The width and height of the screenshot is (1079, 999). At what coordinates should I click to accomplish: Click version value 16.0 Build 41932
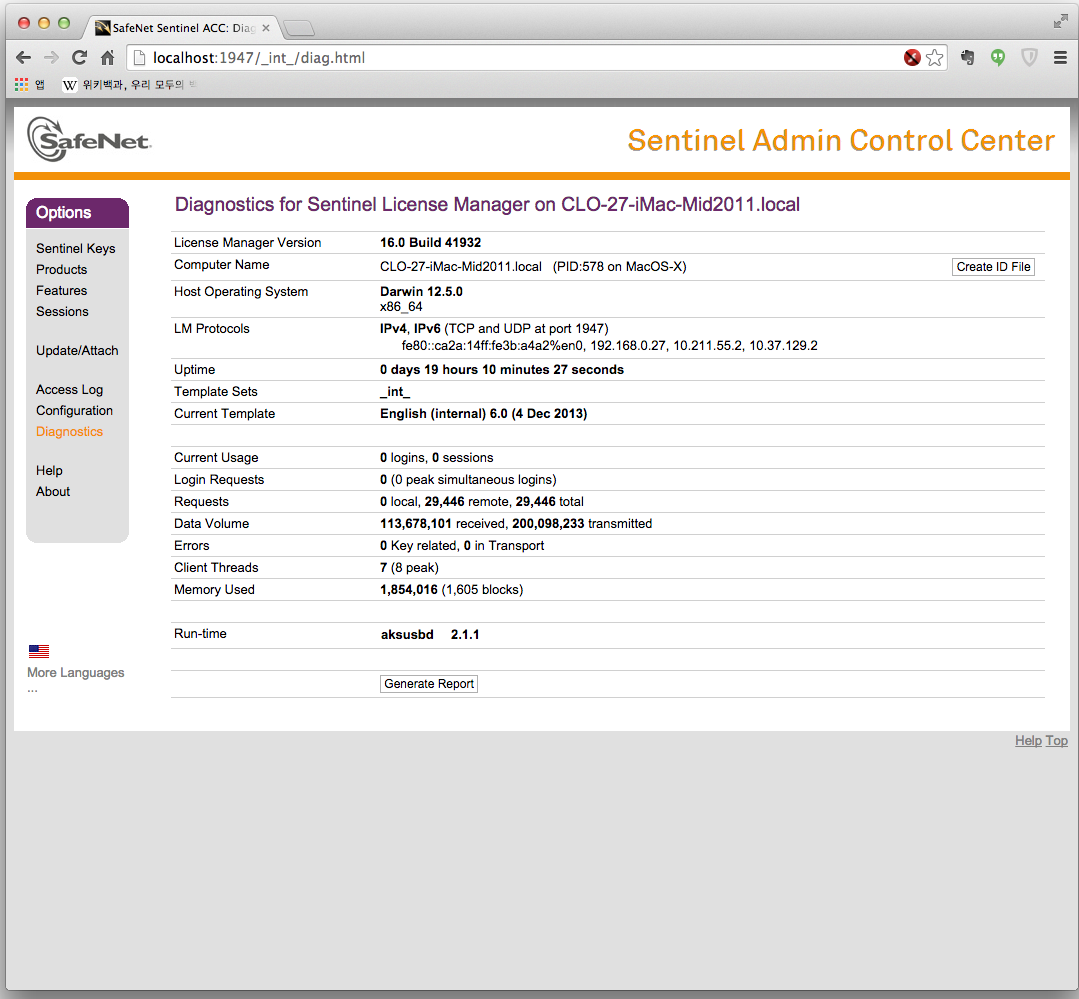click(x=431, y=242)
